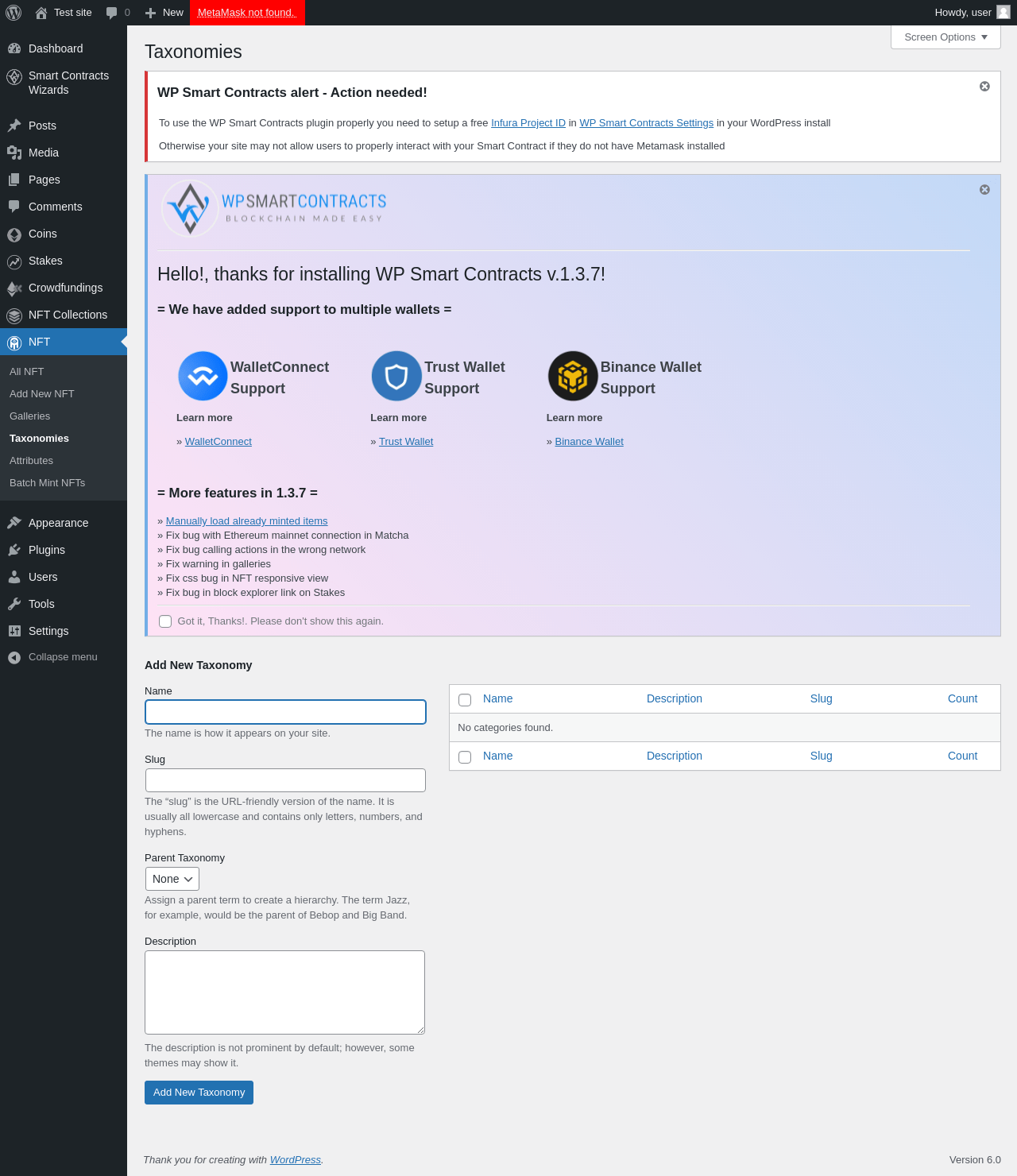Image resolution: width=1017 pixels, height=1176 pixels.
Task: Dismiss the WP Smart Contracts welcome banner
Action: (984, 189)
